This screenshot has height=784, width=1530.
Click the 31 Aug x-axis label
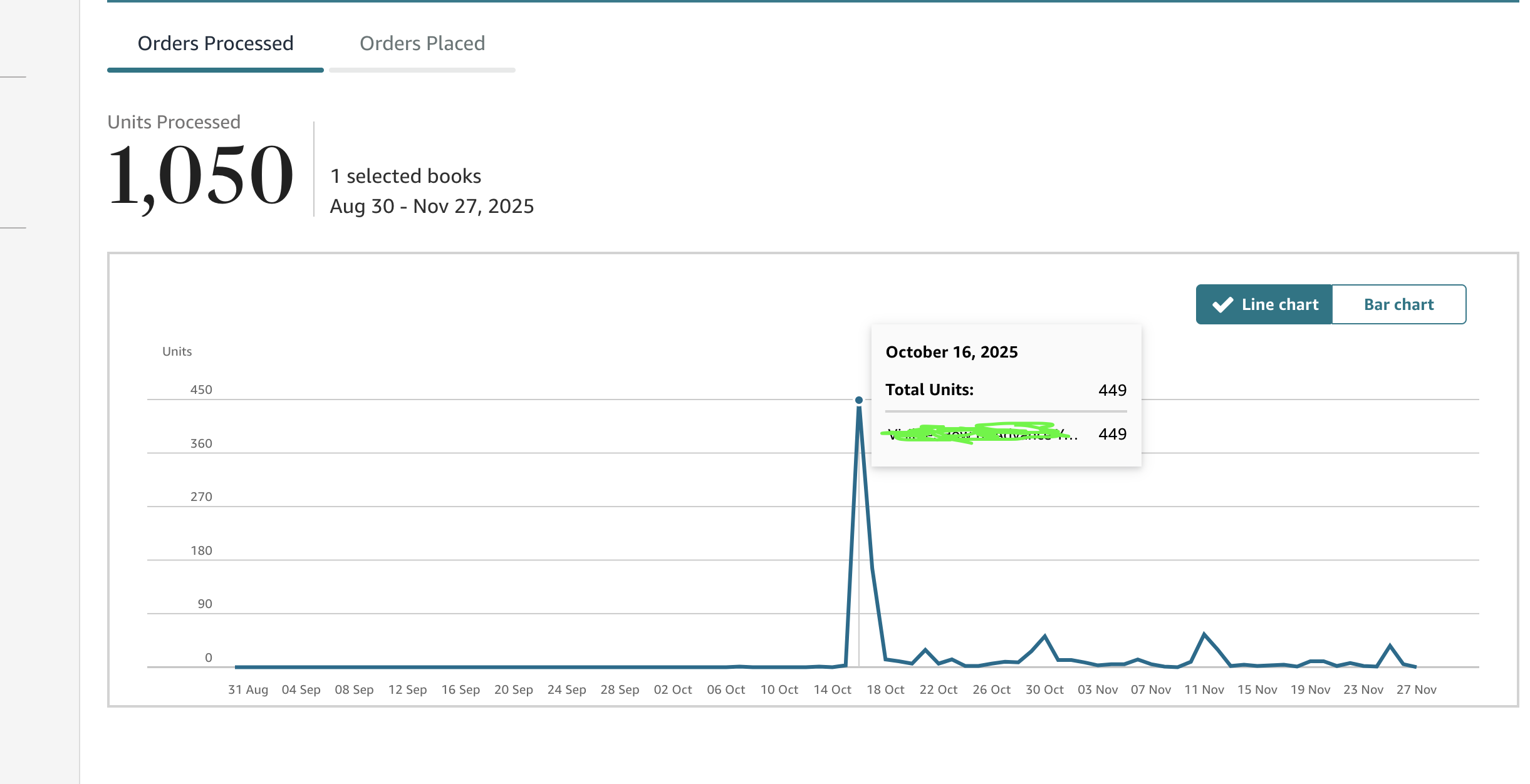247,689
